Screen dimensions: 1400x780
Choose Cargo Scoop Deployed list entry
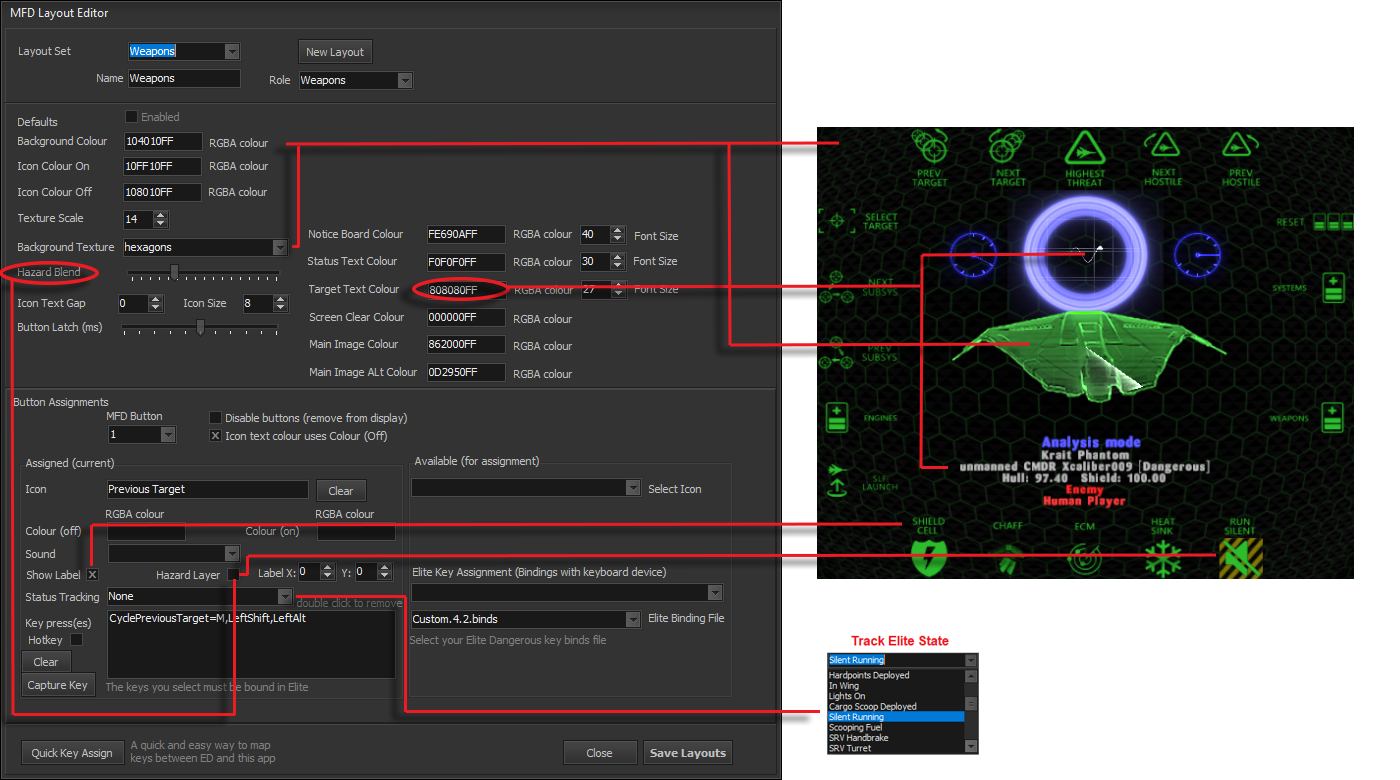click(x=872, y=707)
